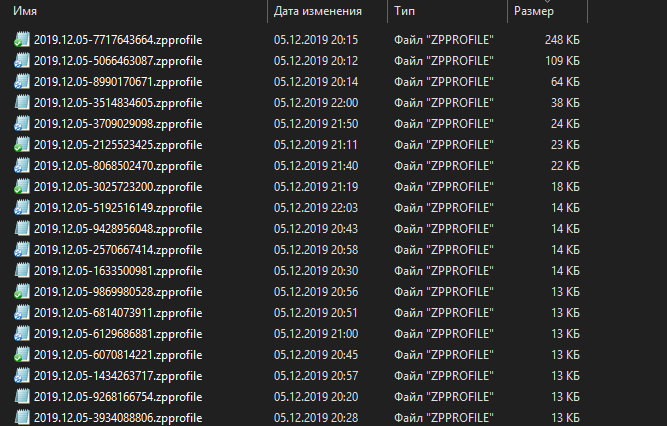
Task: Click the size value 24 КБ
Action: [x=565, y=123]
